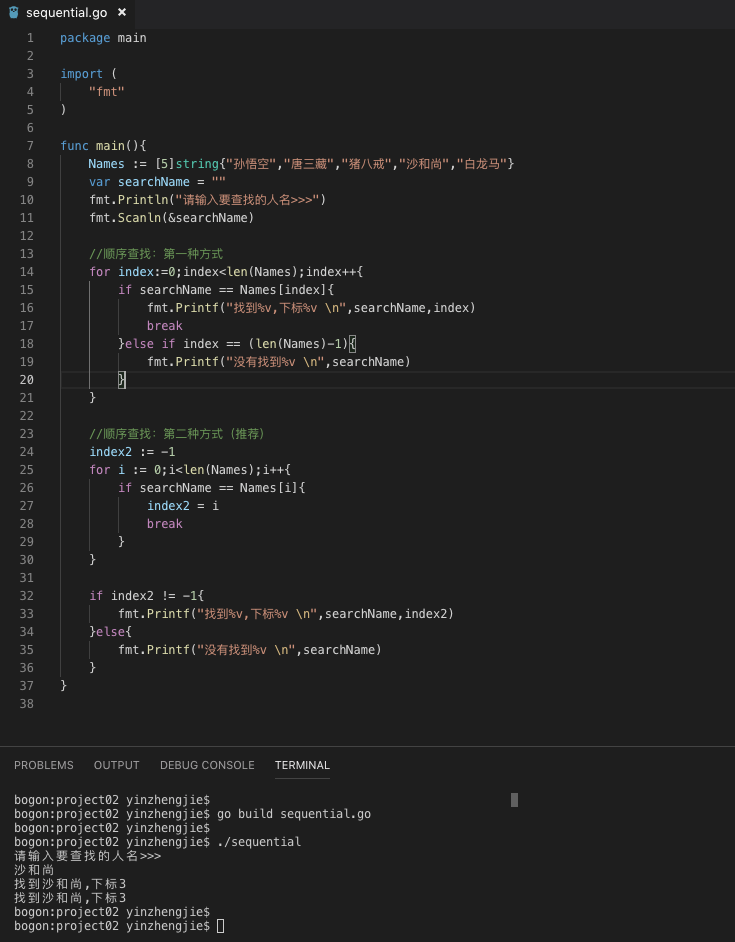Image resolution: width=735 pixels, height=942 pixels.
Task: Click 'index2 = i' assignment on line 27
Action: pos(183,506)
